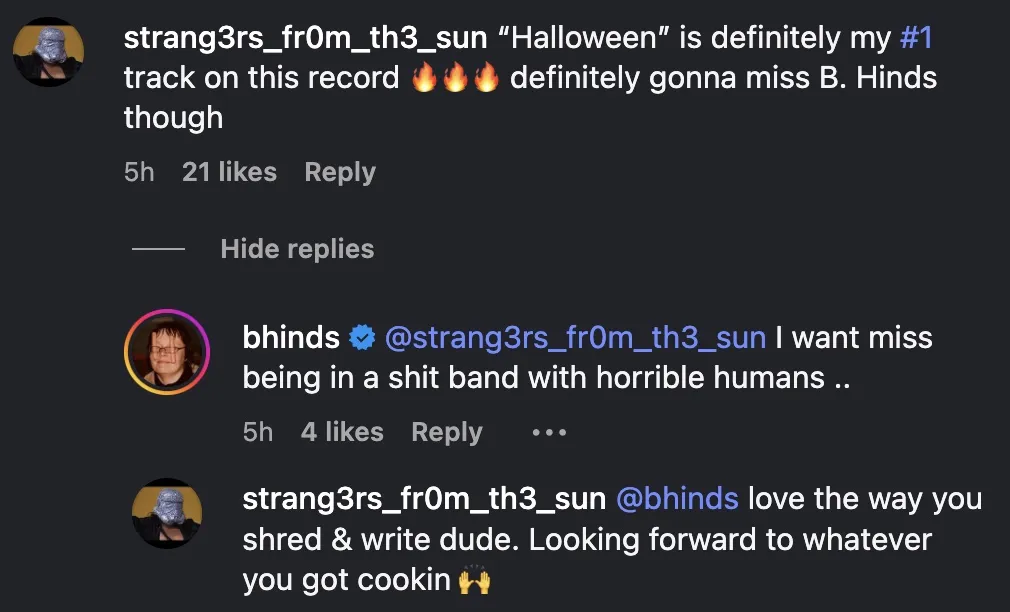Screen dimensions: 1010x612
Task: Open the three-dot options on bhinds' reply
Action: [x=549, y=432]
